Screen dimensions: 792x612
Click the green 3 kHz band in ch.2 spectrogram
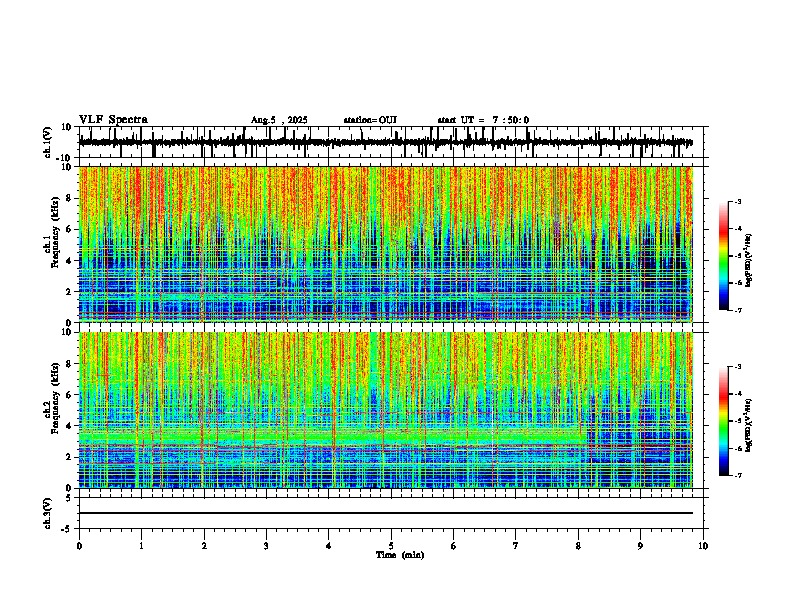coord(333,436)
